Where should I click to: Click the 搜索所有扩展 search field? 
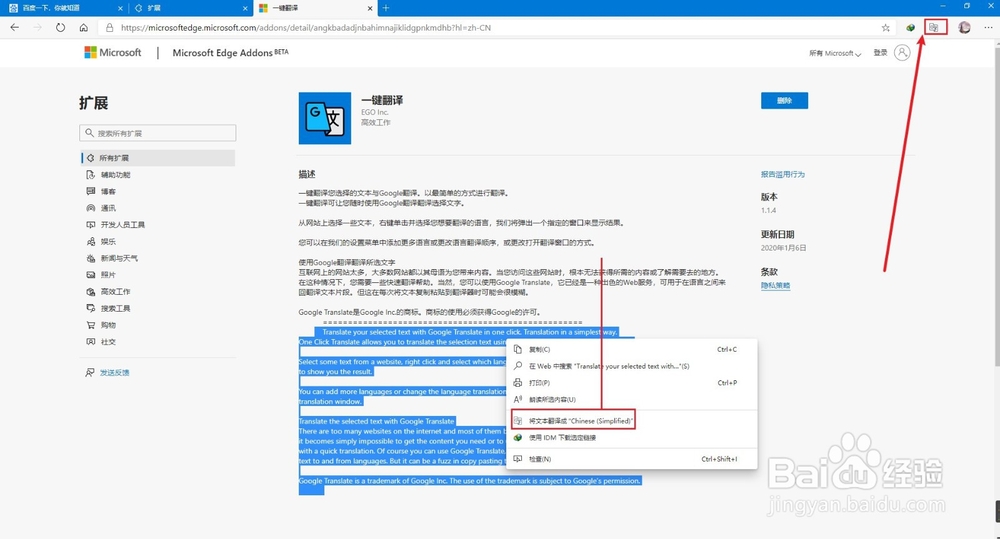click(158, 133)
